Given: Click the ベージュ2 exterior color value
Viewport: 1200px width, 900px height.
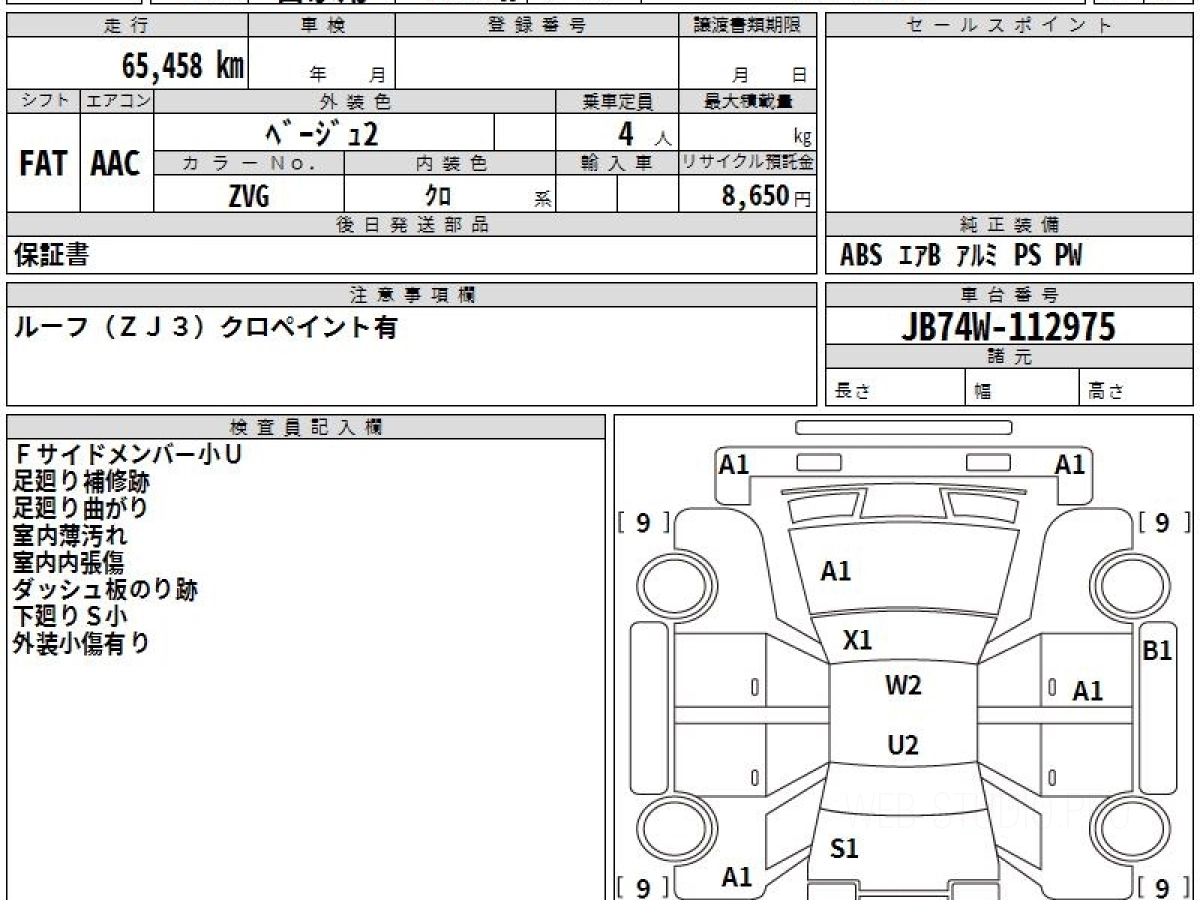Looking at the screenshot, I should click(x=323, y=133).
